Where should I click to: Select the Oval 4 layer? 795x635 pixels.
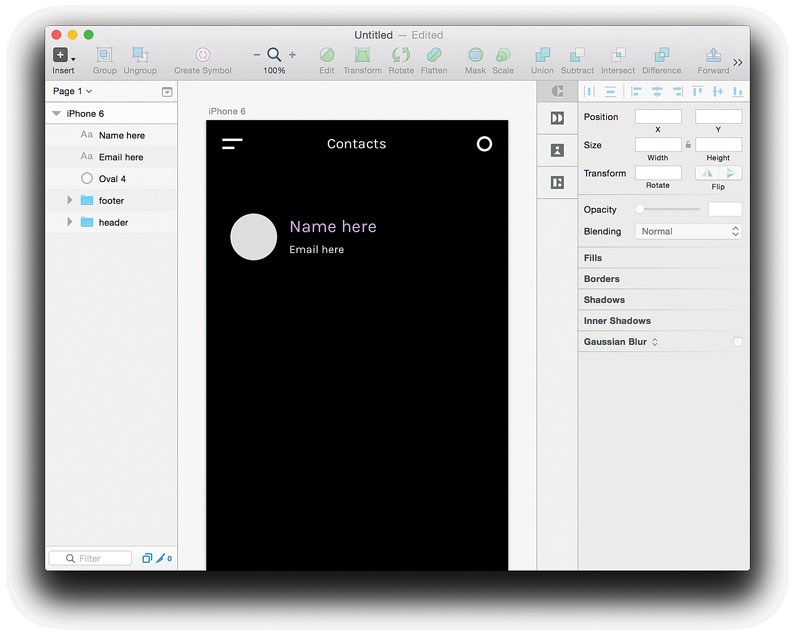(112, 179)
